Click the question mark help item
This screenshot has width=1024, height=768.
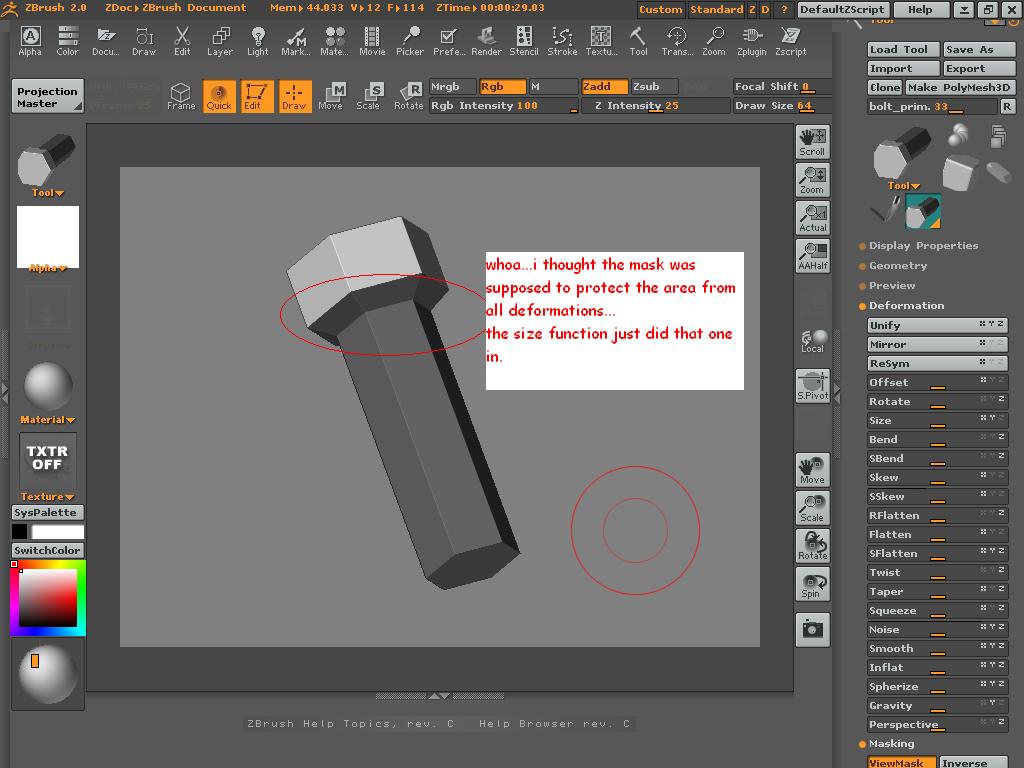[784, 10]
